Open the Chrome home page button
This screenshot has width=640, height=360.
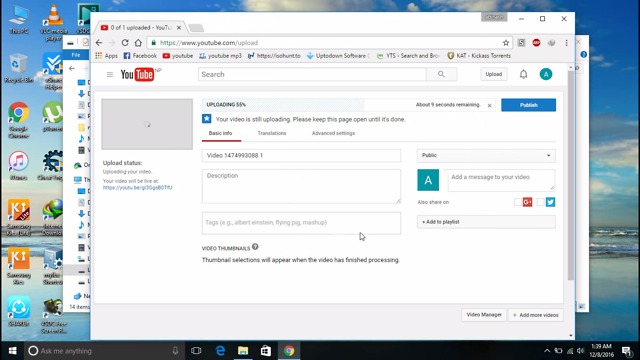tap(138, 42)
